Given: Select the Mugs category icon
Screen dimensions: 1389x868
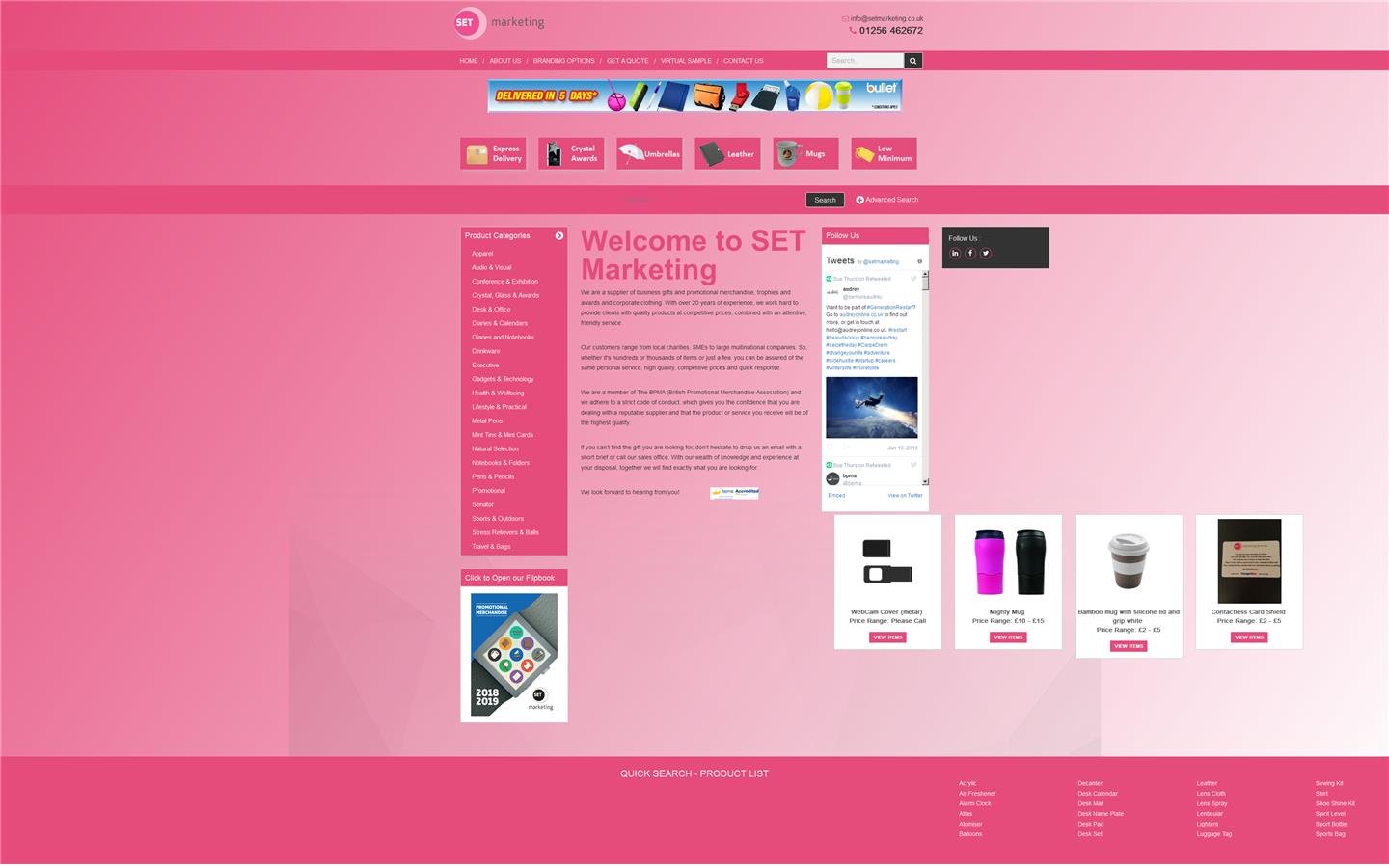Looking at the screenshot, I should coord(805,152).
